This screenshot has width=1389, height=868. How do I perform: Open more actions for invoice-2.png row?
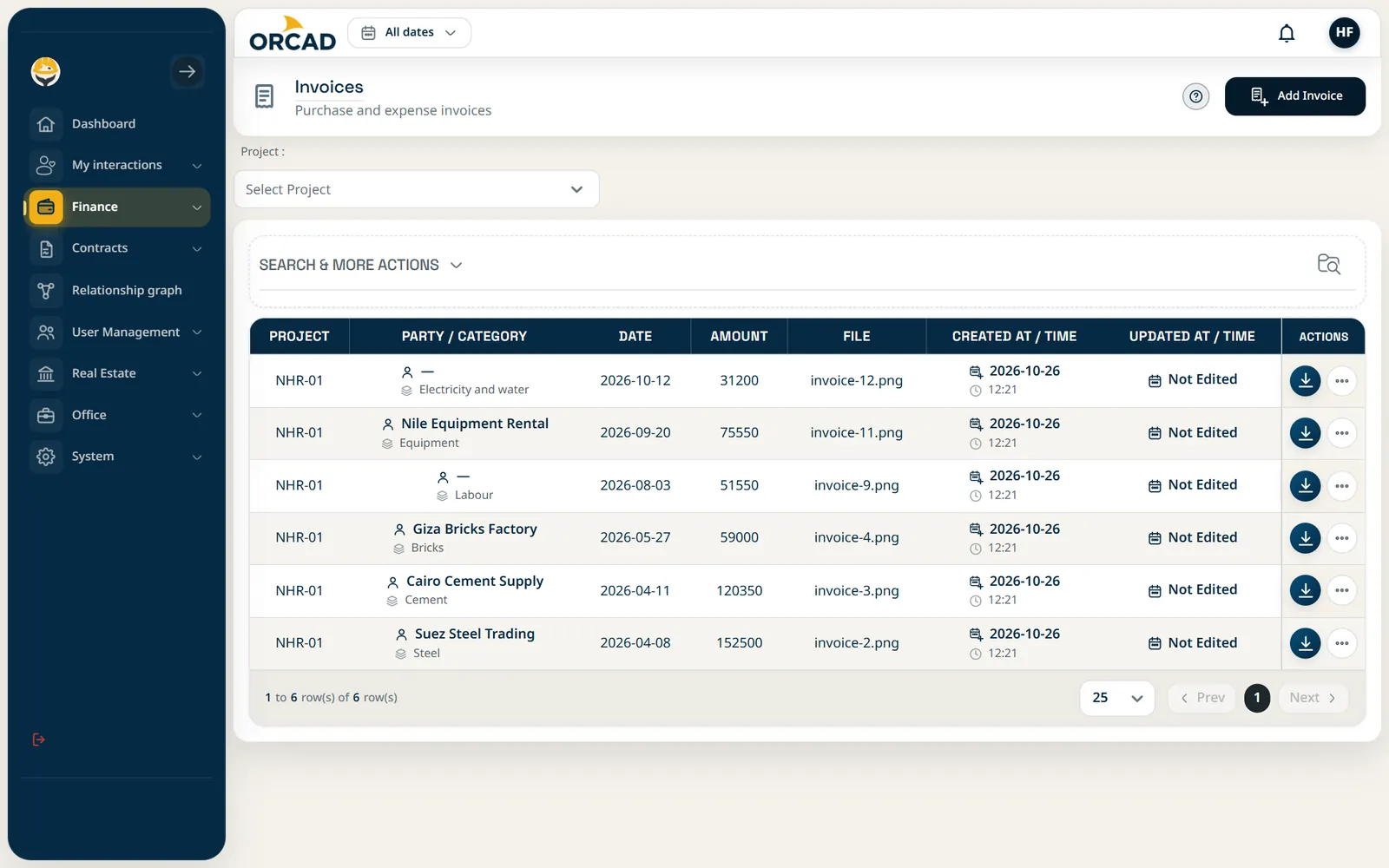pyautogui.click(x=1341, y=643)
